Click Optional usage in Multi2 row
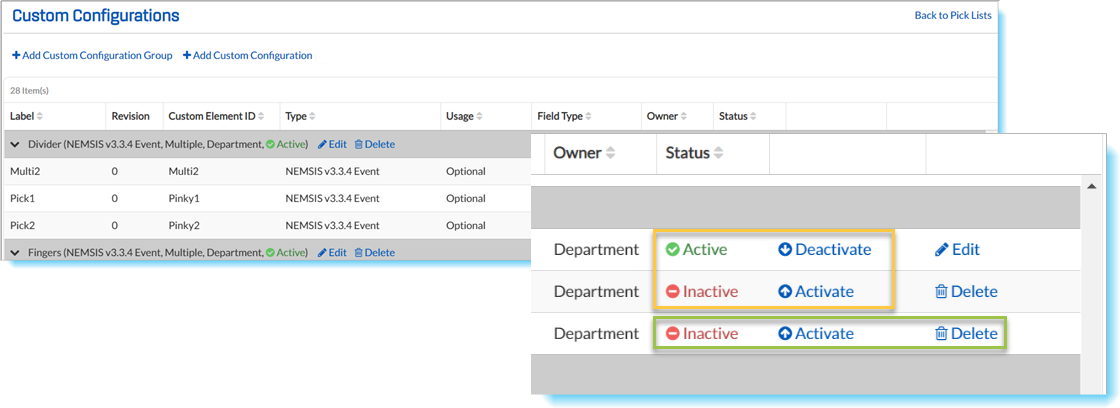1120x408 pixels. [x=466, y=171]
